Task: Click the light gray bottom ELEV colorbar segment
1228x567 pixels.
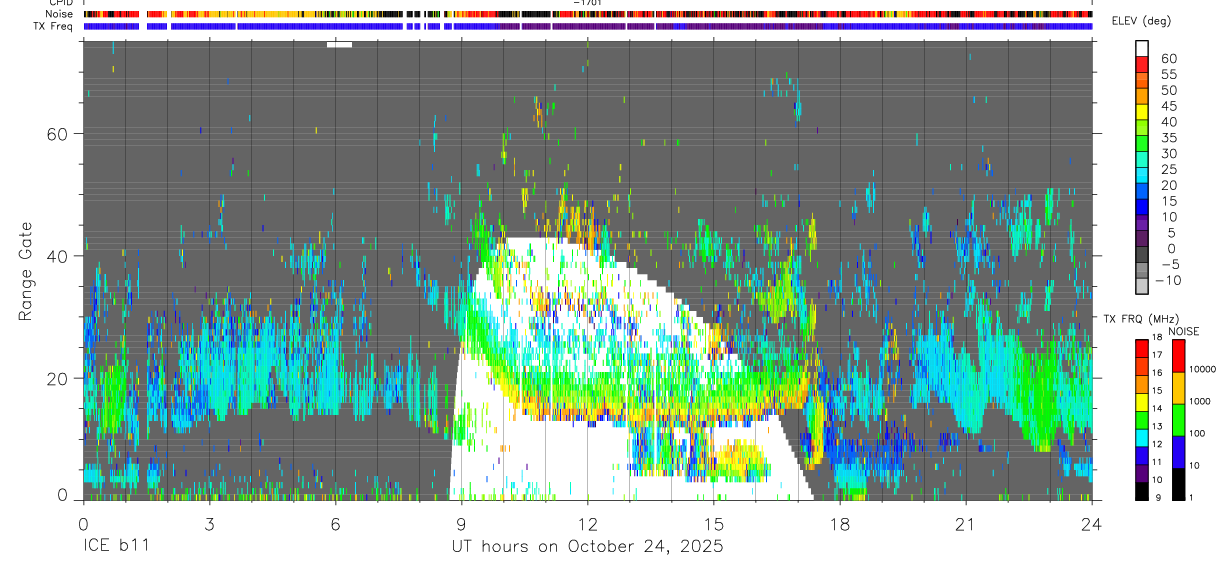Action: point(1142,285)
